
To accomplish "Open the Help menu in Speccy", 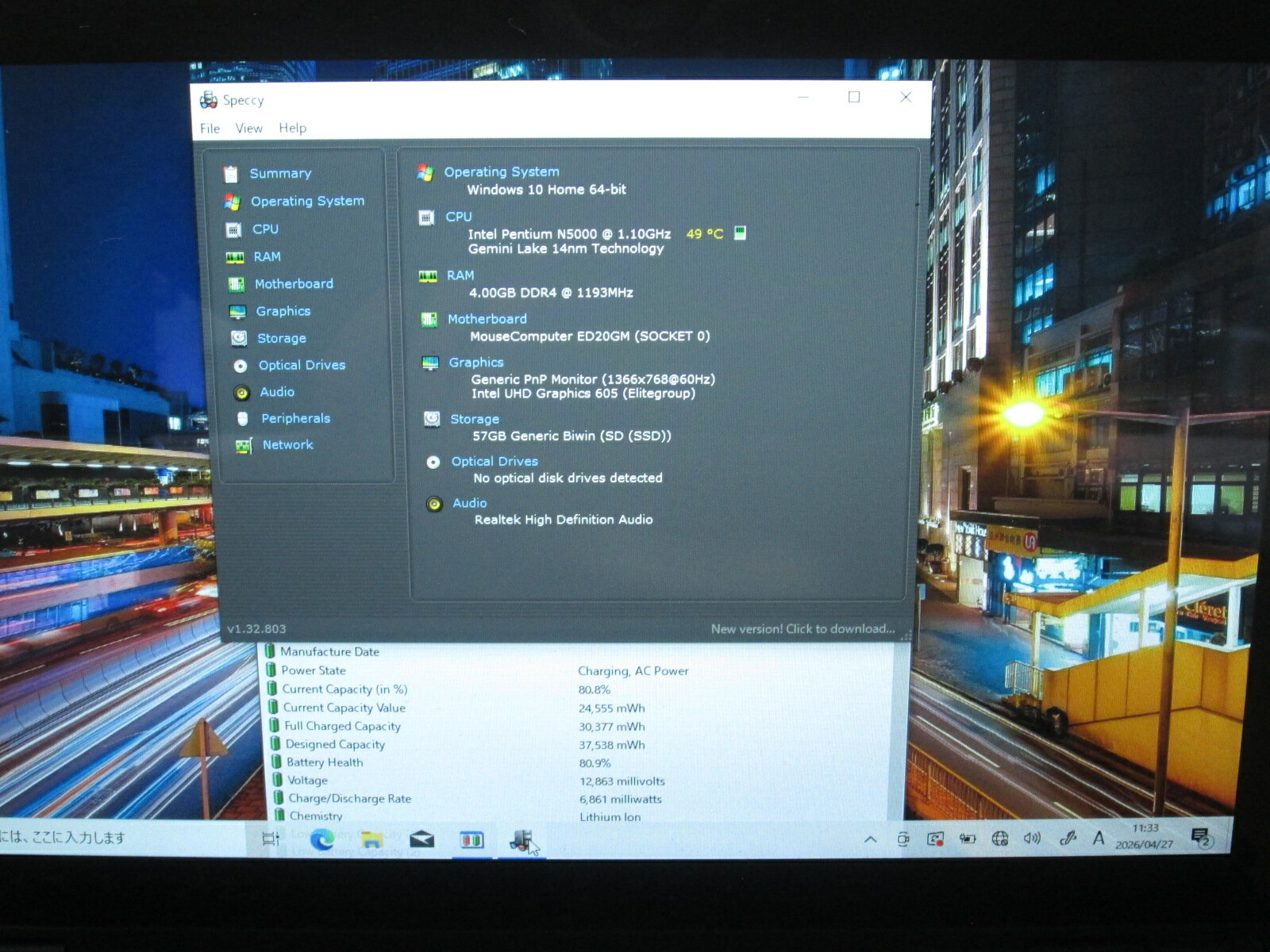I will point(292,128).
